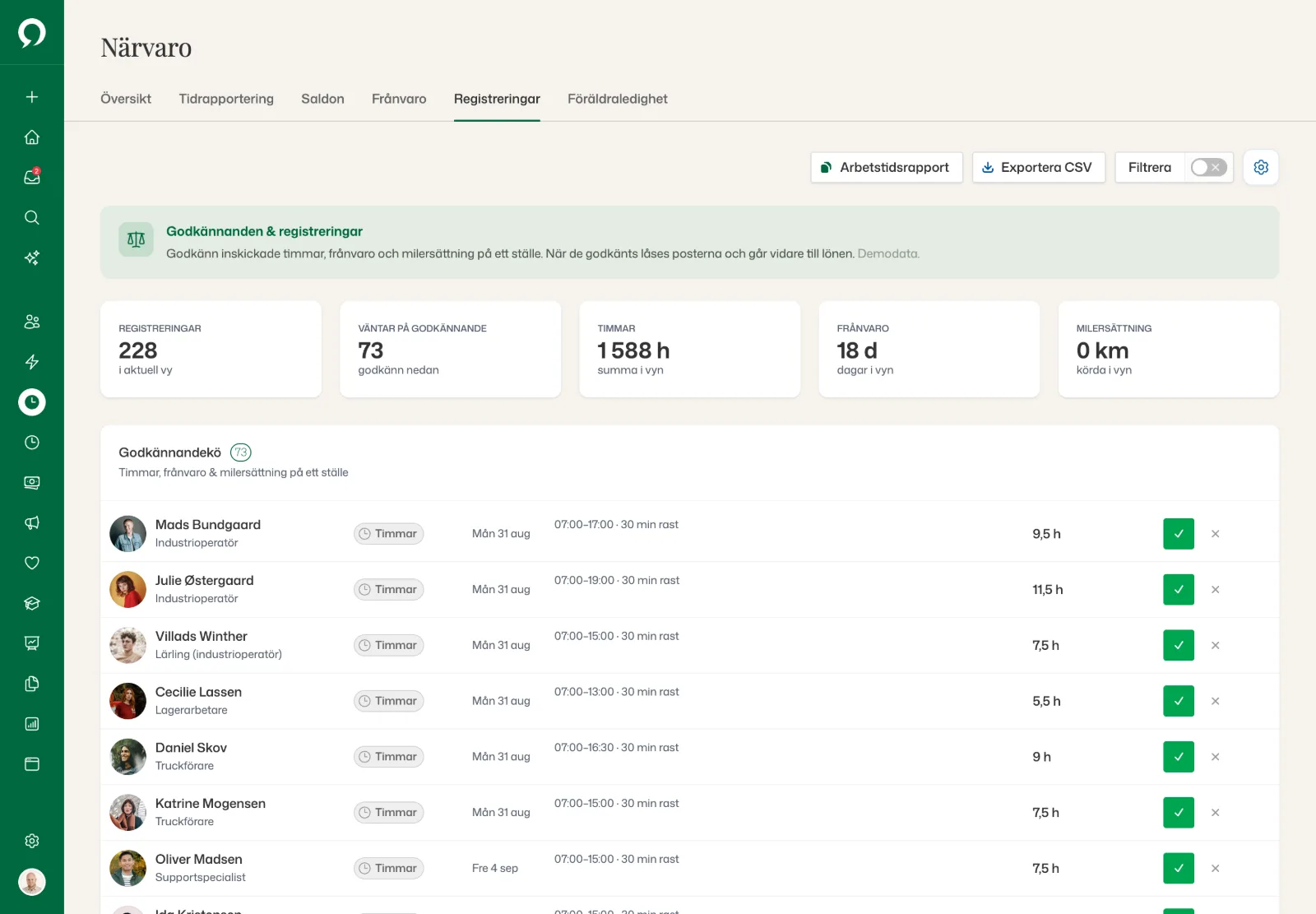Open the gear settings button beside Filtrera
This screenshot has width=1316, height=914.
1261,167
